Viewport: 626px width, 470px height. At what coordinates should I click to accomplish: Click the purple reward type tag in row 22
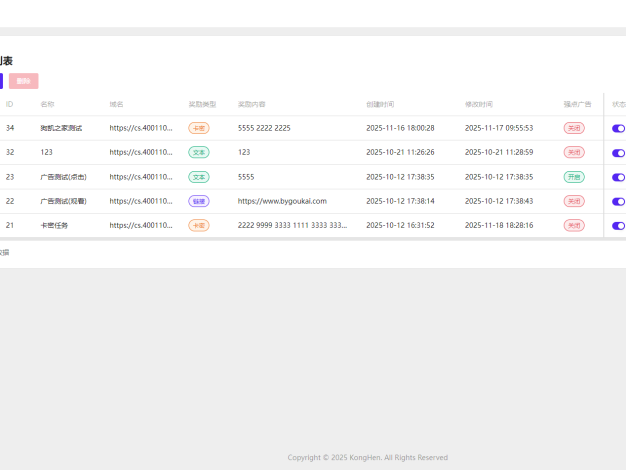click(199, 201)
